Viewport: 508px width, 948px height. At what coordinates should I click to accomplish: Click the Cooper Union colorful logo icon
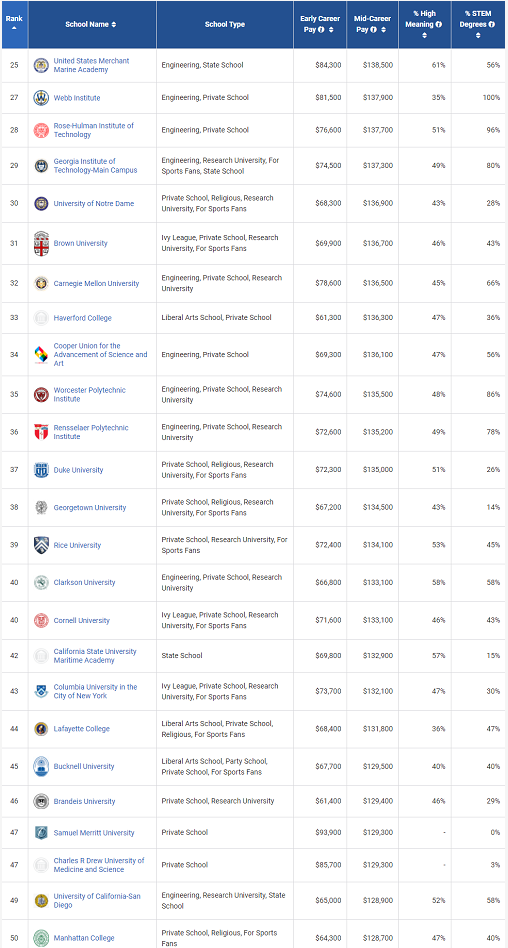tap(41, 354)
